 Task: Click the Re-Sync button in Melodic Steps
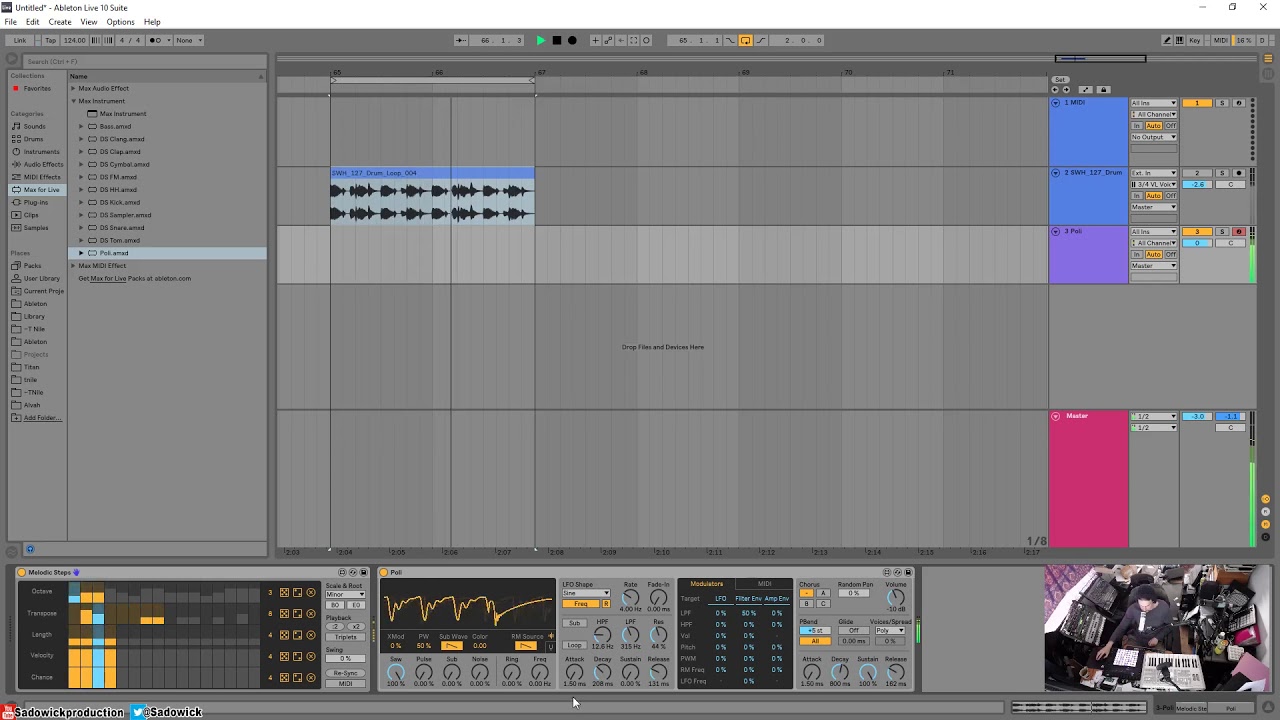(345, 673)
